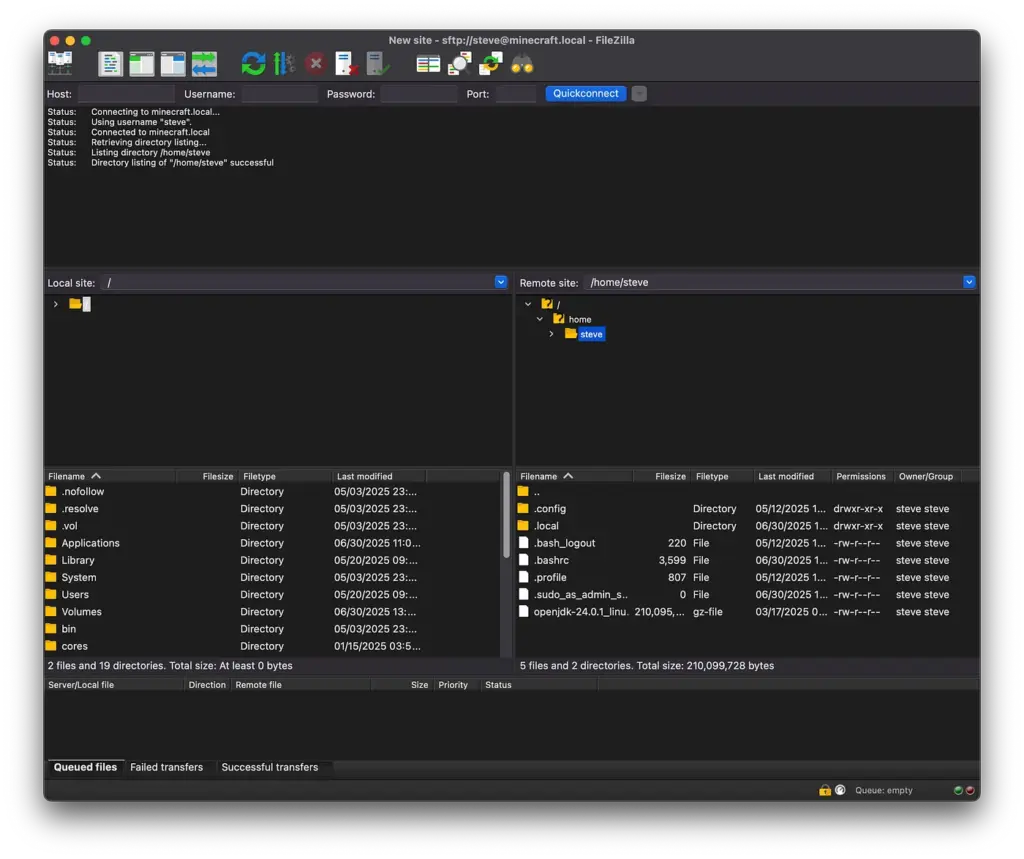Select 'home' folder in remote tree
Viewport: 1024px width, 859px height.
(x=579, y=319)
